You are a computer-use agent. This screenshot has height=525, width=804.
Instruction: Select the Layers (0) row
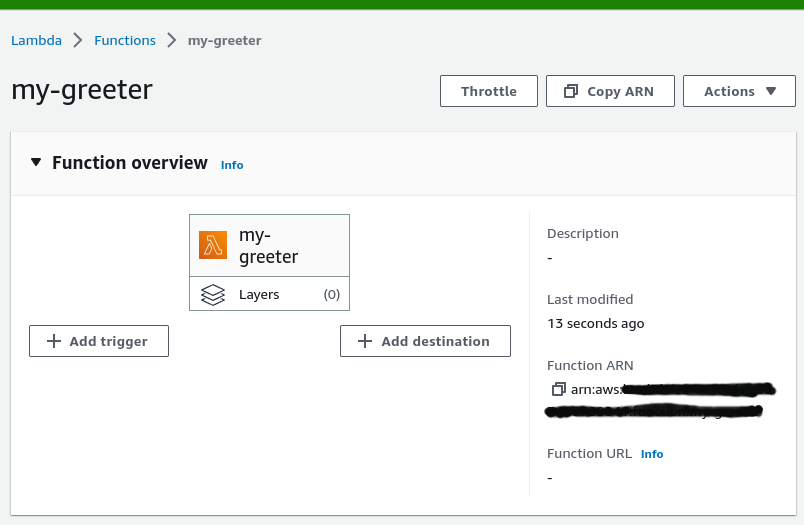tap(269, 294)
